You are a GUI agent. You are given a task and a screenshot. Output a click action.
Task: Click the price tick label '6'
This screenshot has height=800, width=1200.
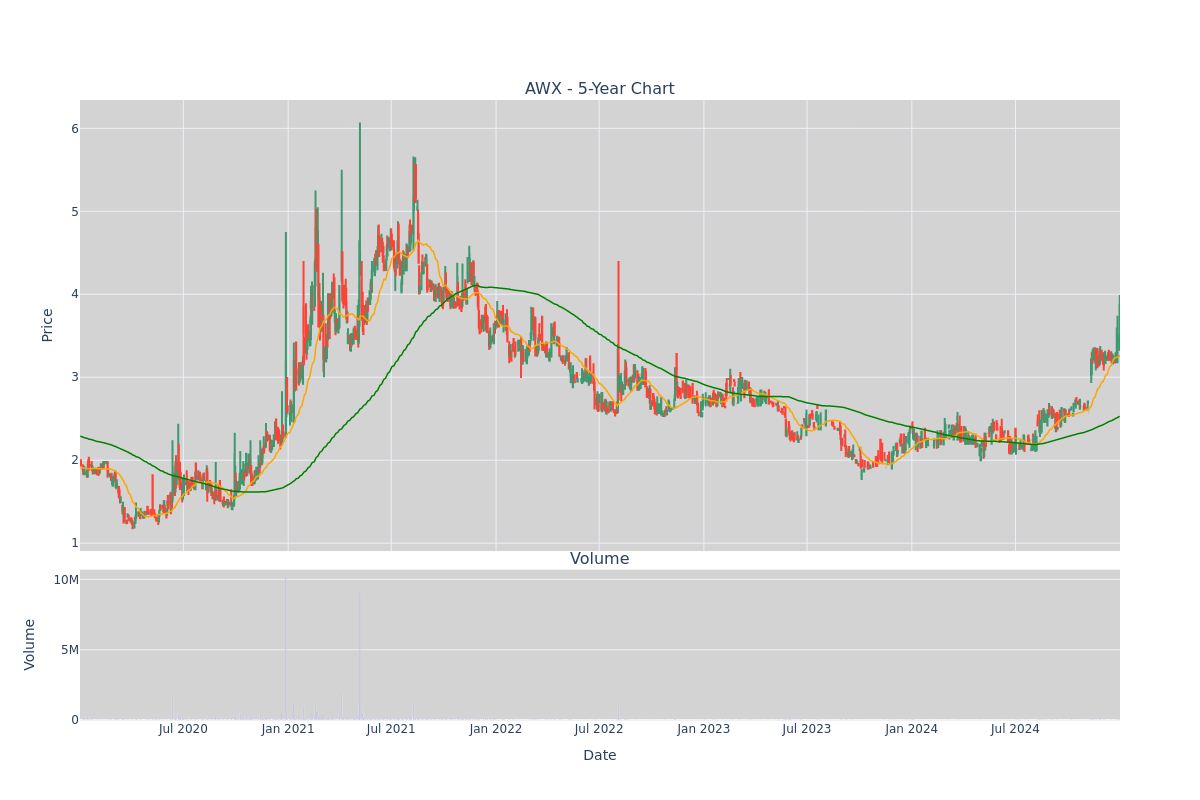[x=74, y=129]
